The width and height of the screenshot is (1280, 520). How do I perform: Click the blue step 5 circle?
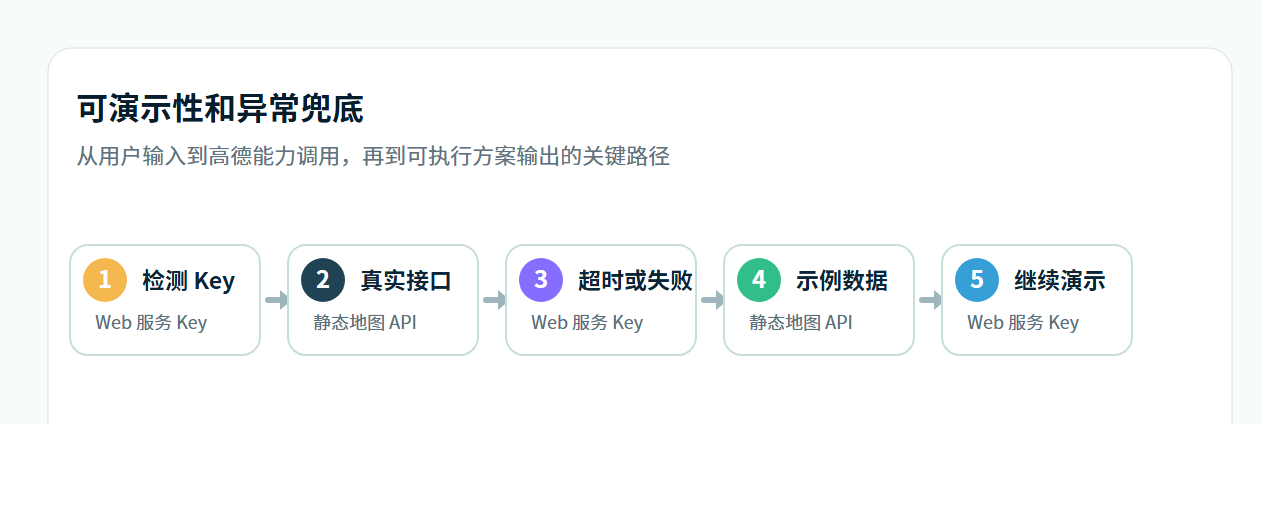(x=977, y=280)
